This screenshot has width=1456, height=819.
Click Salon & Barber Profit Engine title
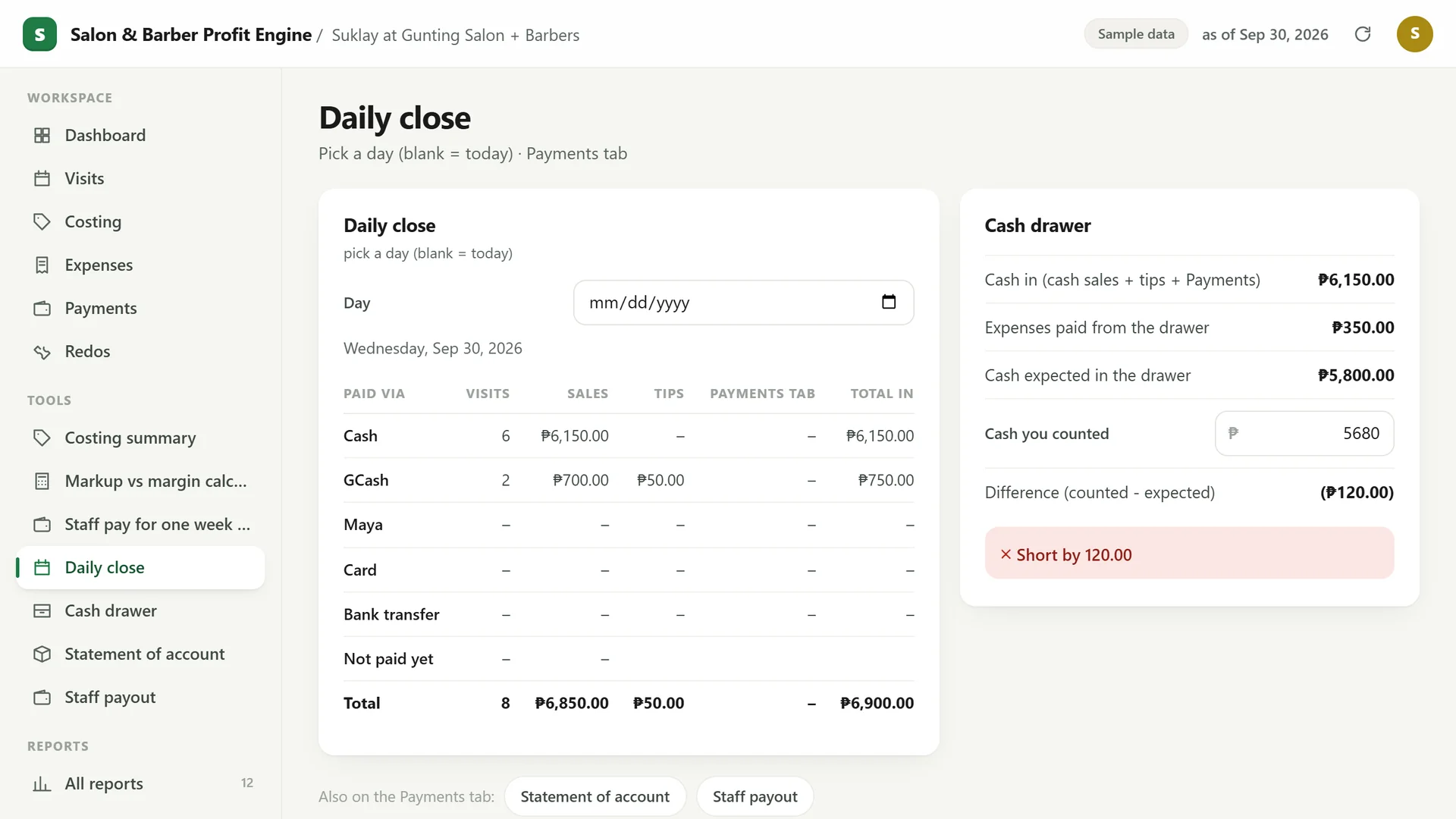coord(191,35)
